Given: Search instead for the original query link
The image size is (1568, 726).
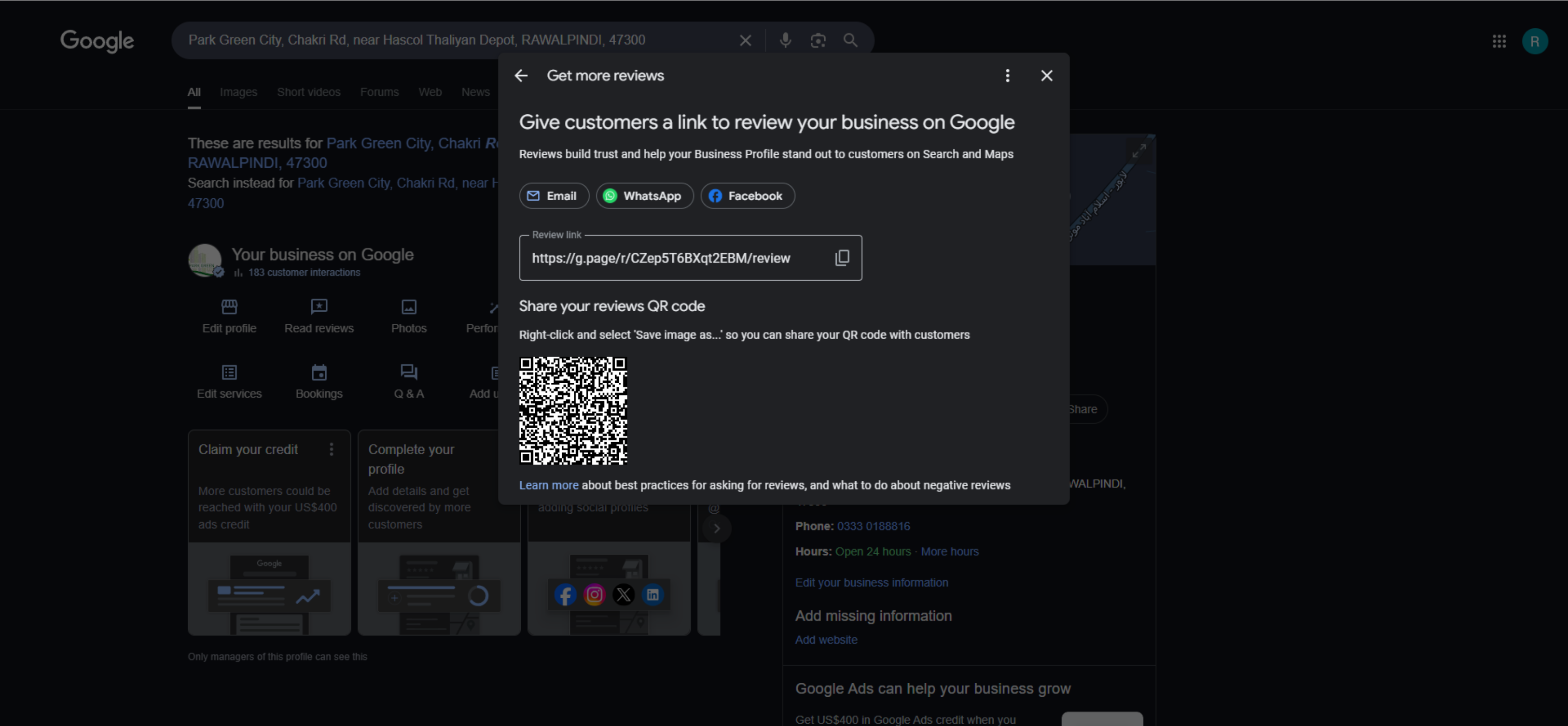Looking at the screenshot, I should click(343, 192).
